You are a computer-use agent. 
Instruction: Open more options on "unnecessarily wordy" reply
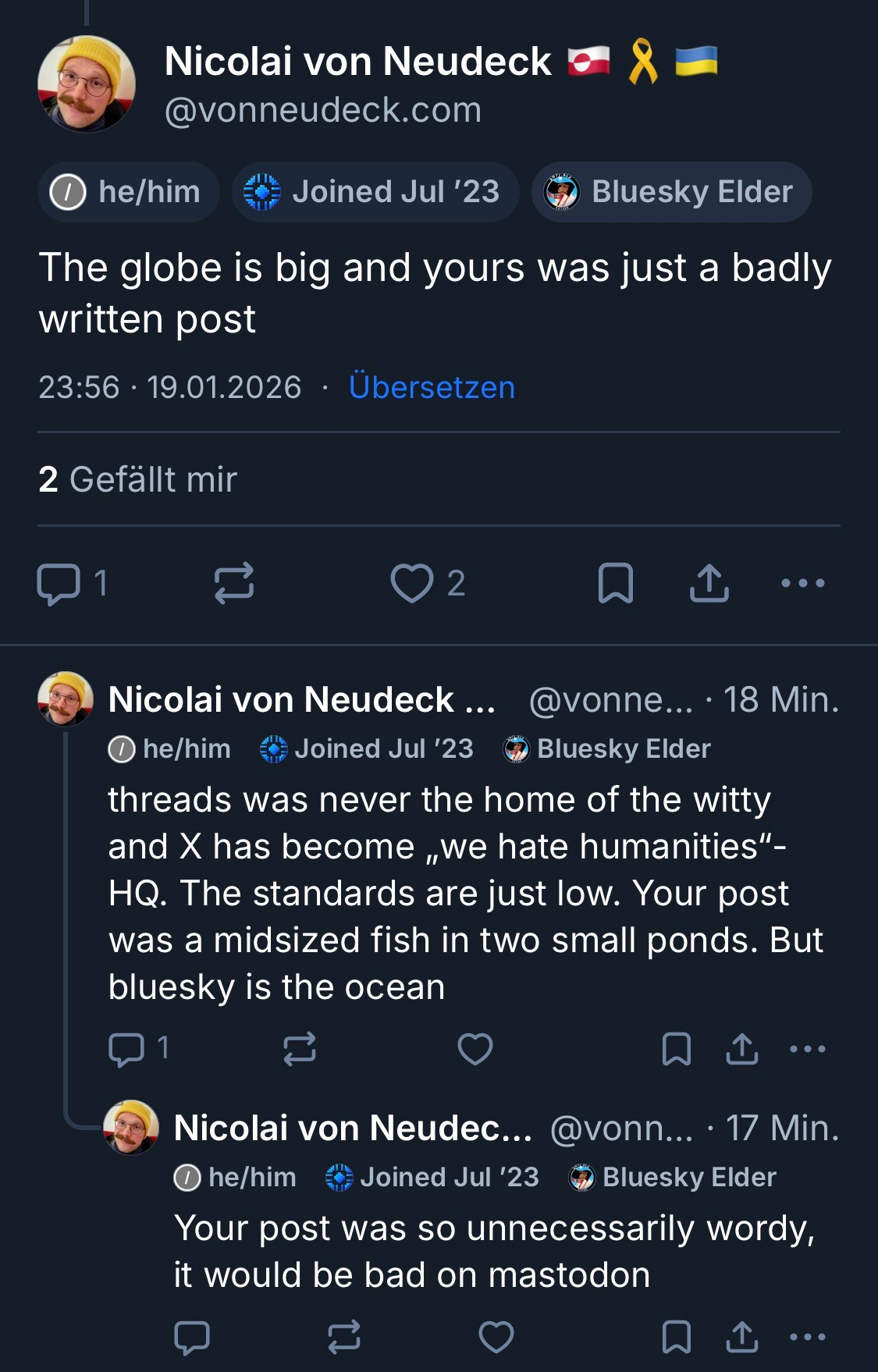pos(807,1337)
